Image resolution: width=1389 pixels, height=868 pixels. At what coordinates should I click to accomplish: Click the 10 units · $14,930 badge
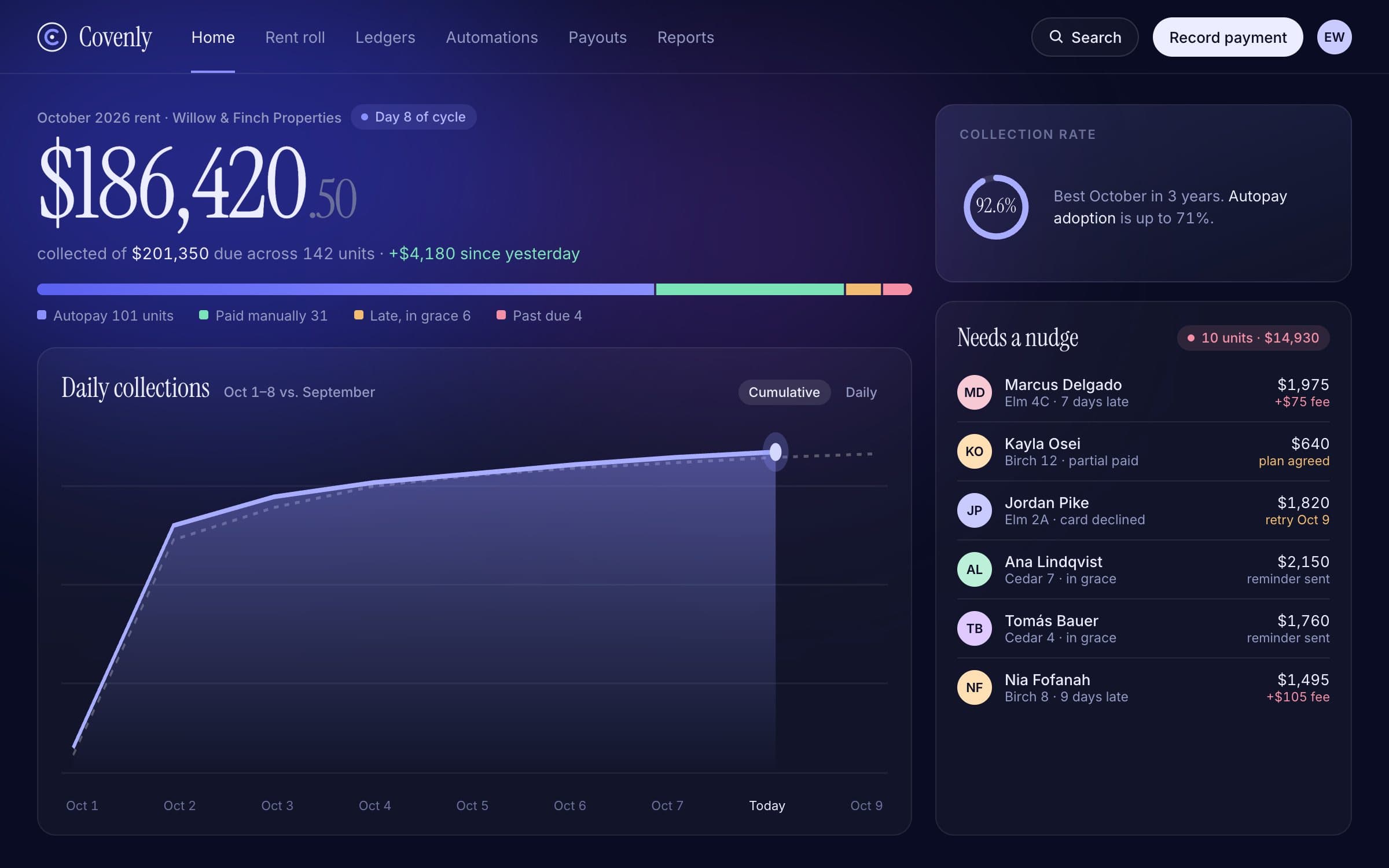1254,338
